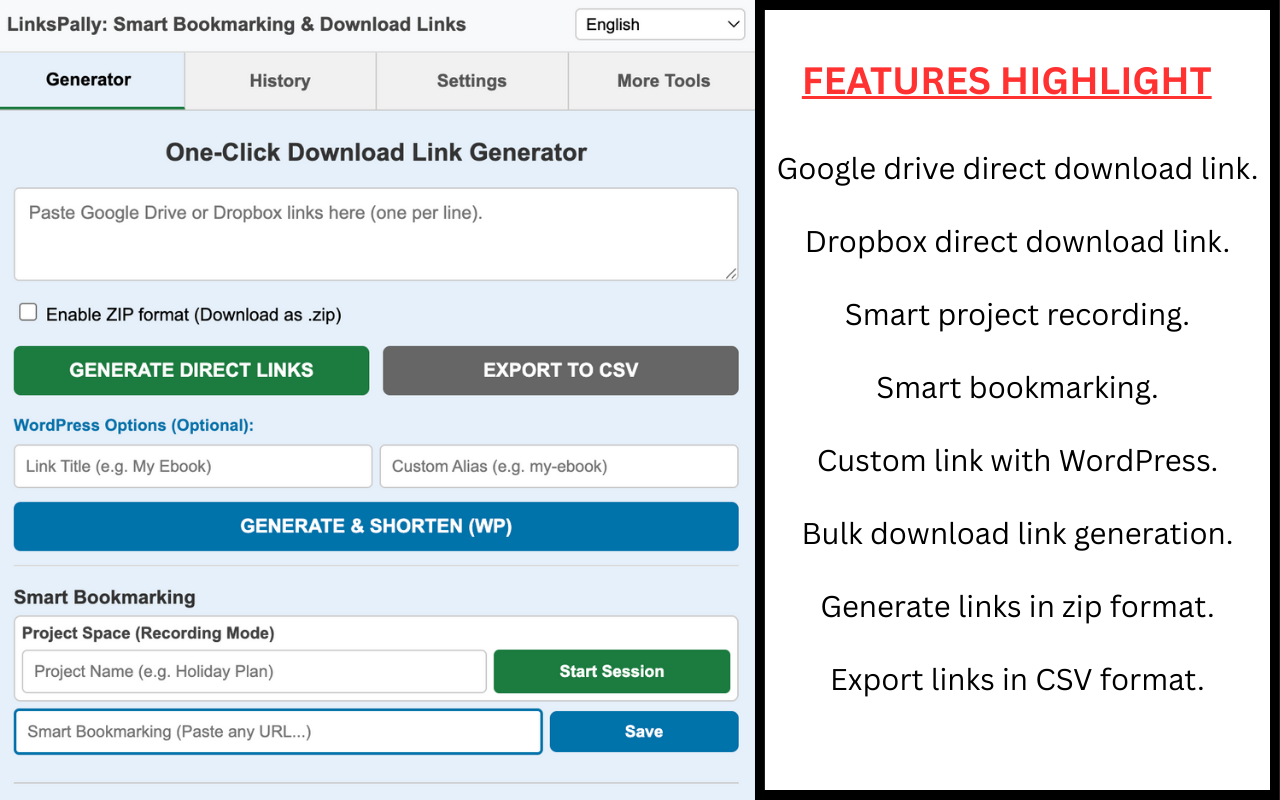The height and width of the screenshot is (800, 1280).
Task: Save the smart bookmark
Action: (x=644, y=731)
